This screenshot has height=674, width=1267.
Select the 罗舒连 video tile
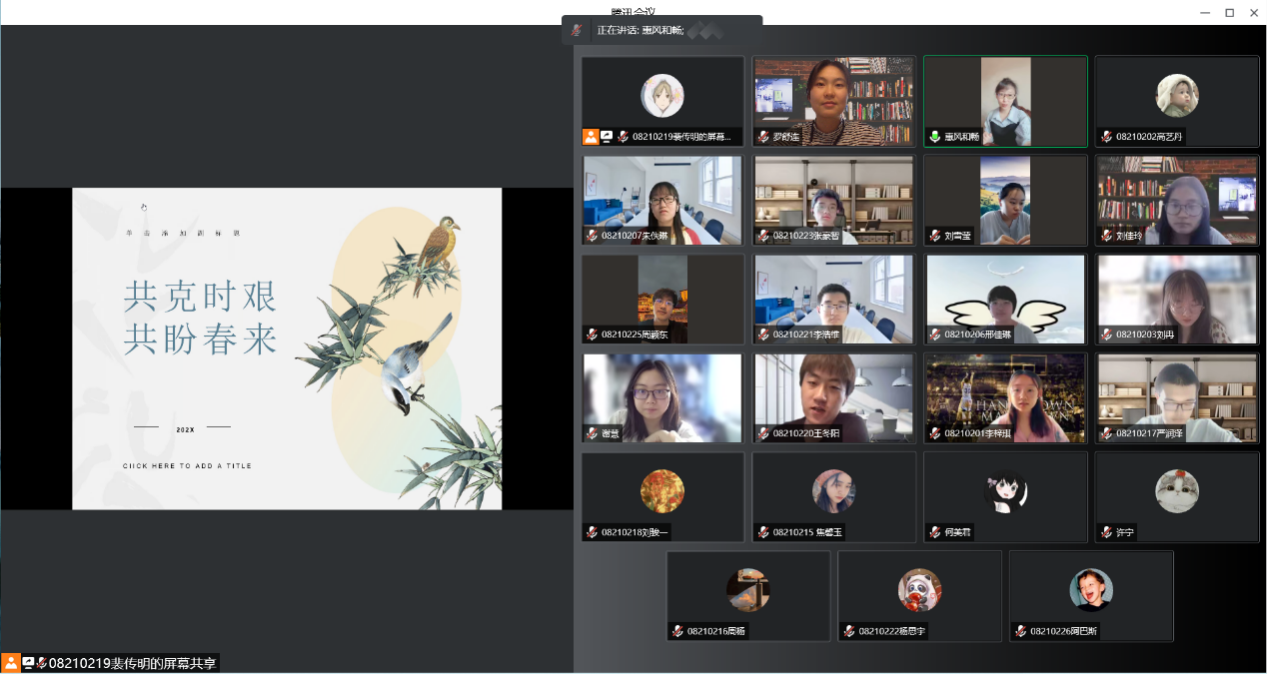pos(834,100)
